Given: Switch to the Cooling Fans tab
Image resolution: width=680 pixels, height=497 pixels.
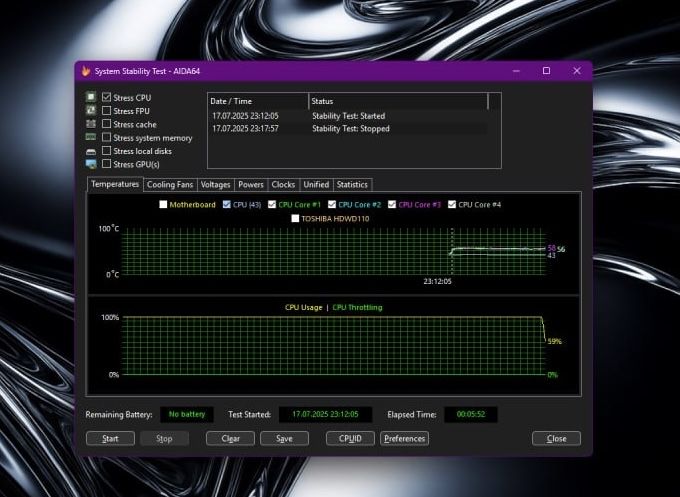Looking at the screenshot, I should point(170,185).
